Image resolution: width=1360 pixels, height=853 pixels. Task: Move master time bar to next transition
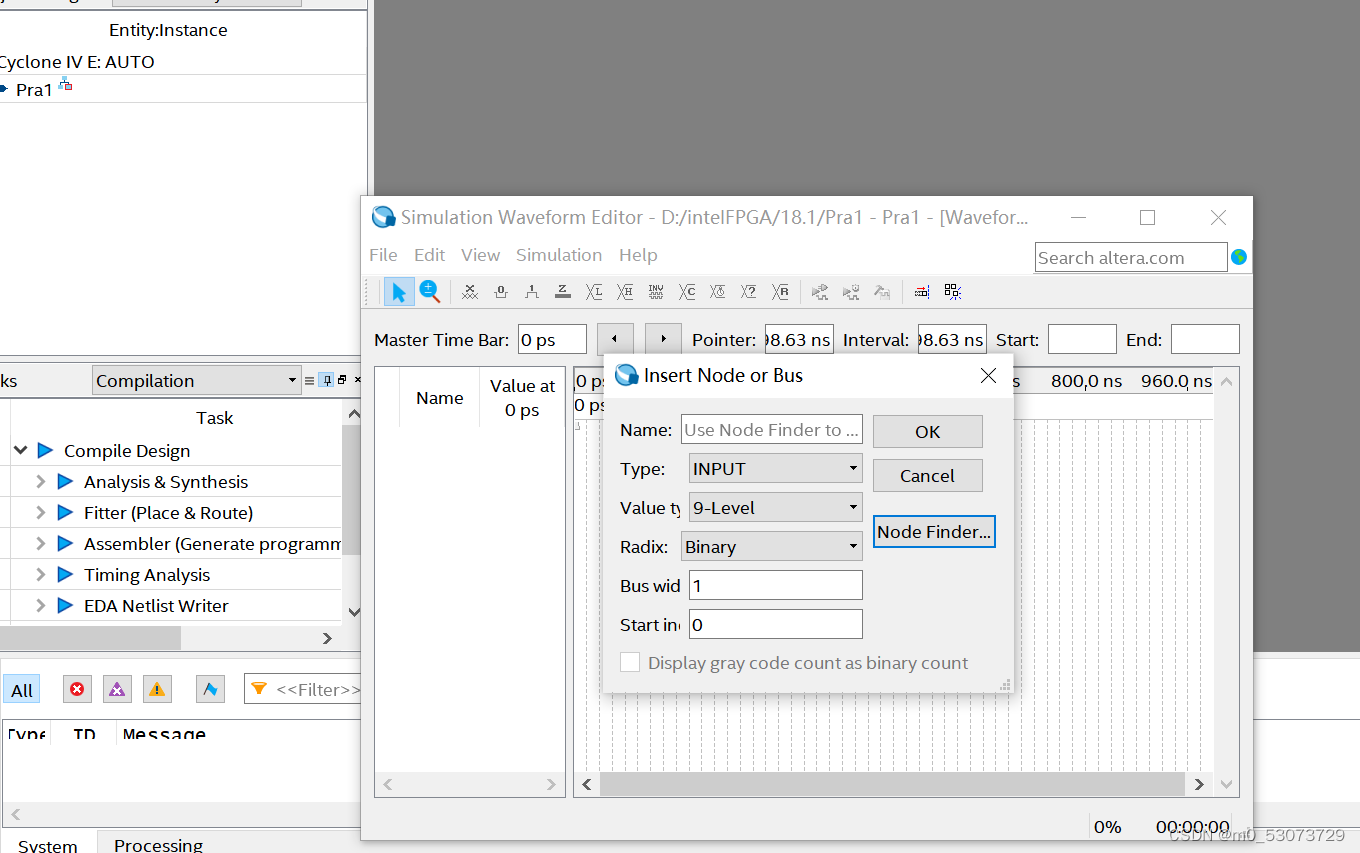pyautogui.click(x=663, y=339)
